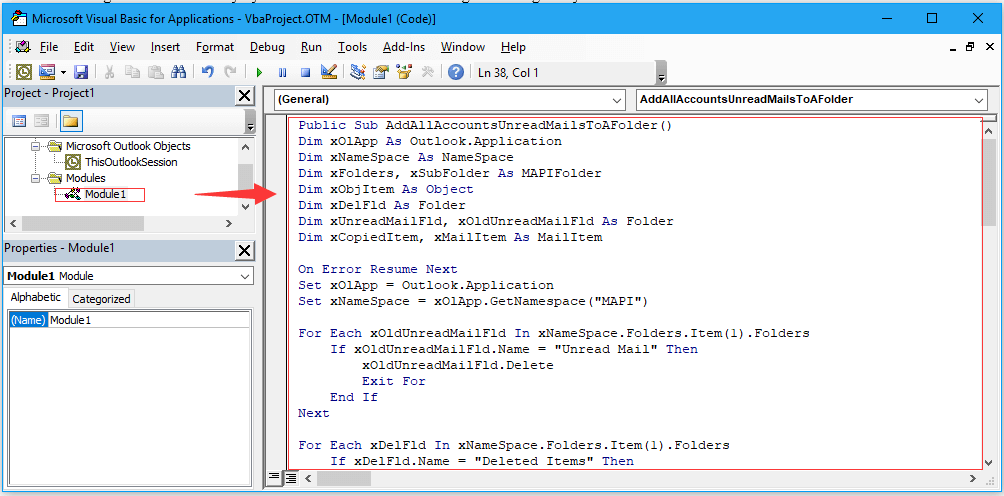Open Visual Basic Help question mark icon
The image size is (1004, 496).
tap(455, 72)
